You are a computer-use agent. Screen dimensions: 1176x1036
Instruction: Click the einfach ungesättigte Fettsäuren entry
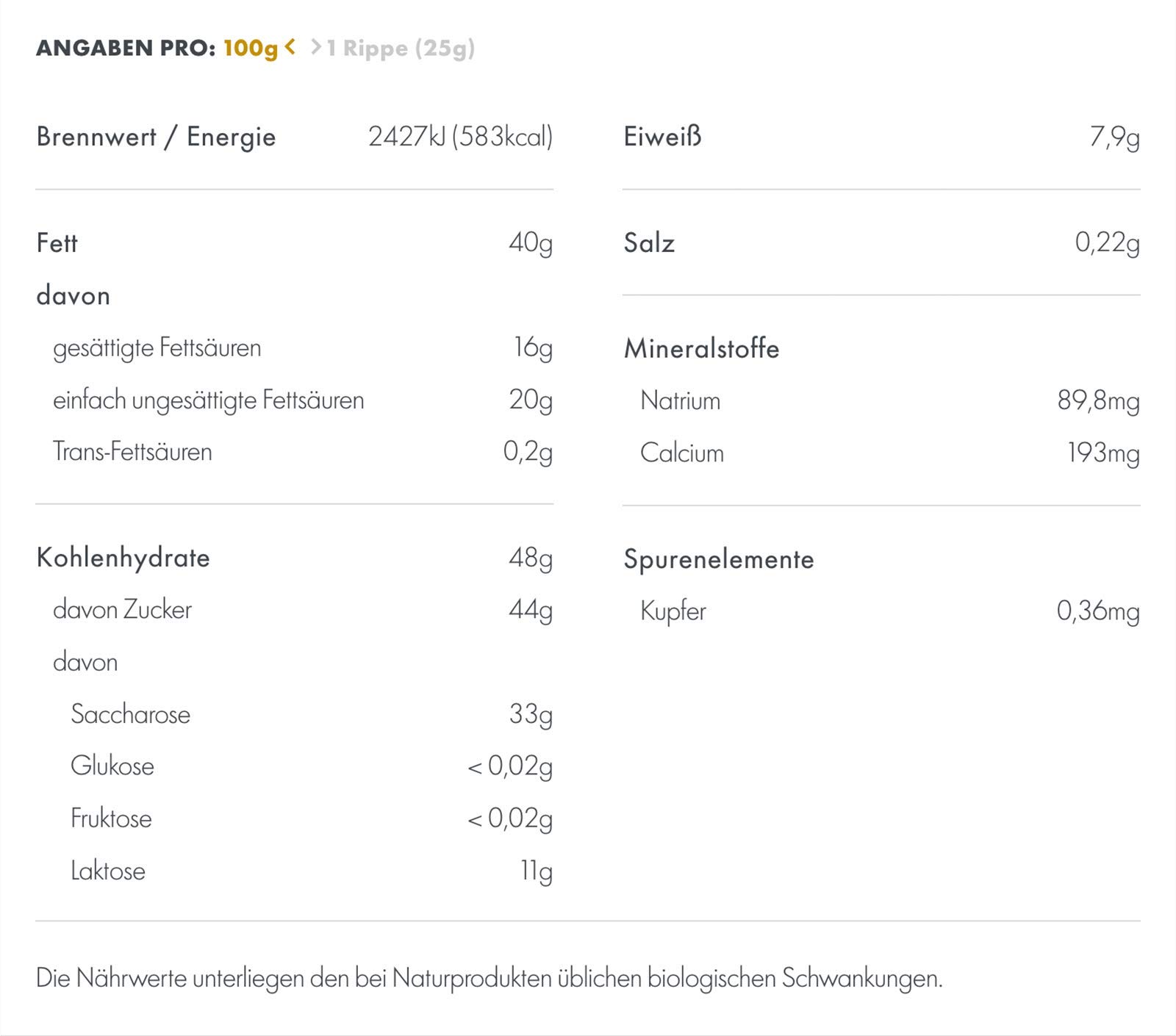pos(208,400)
